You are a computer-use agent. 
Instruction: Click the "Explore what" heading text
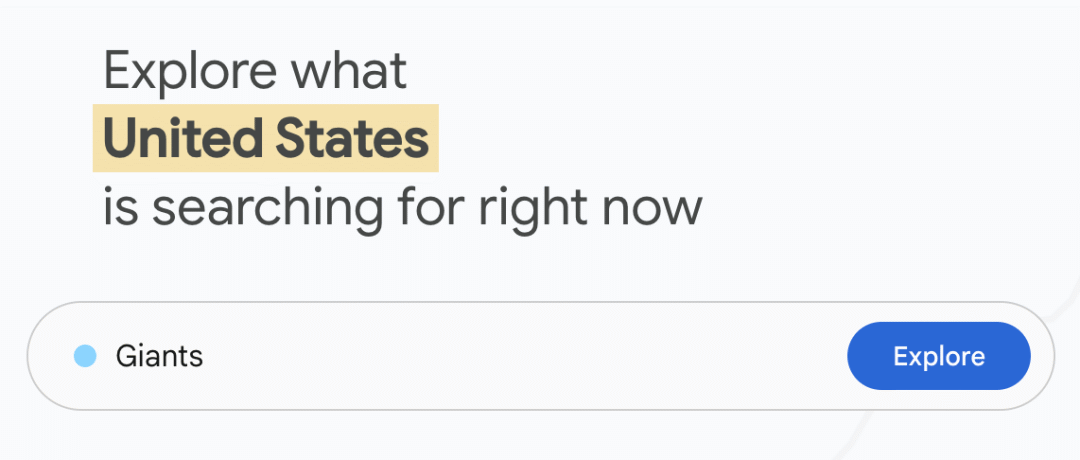pos(255,71)
